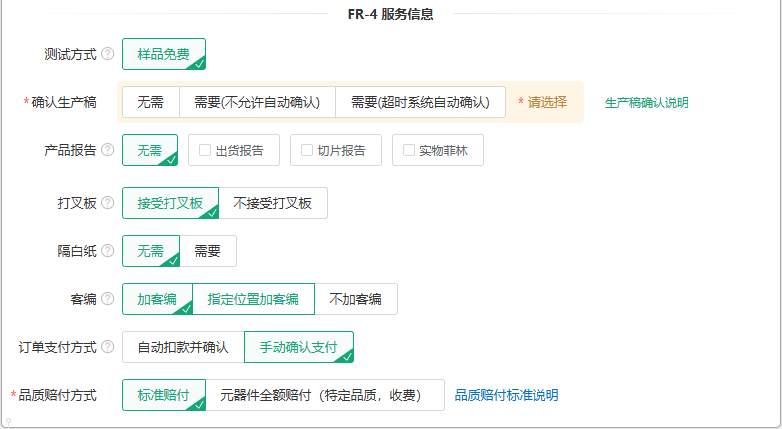This screenshot has height=429, width=782.
Task: View the help icon beside 客编
Action: (108, 298)
